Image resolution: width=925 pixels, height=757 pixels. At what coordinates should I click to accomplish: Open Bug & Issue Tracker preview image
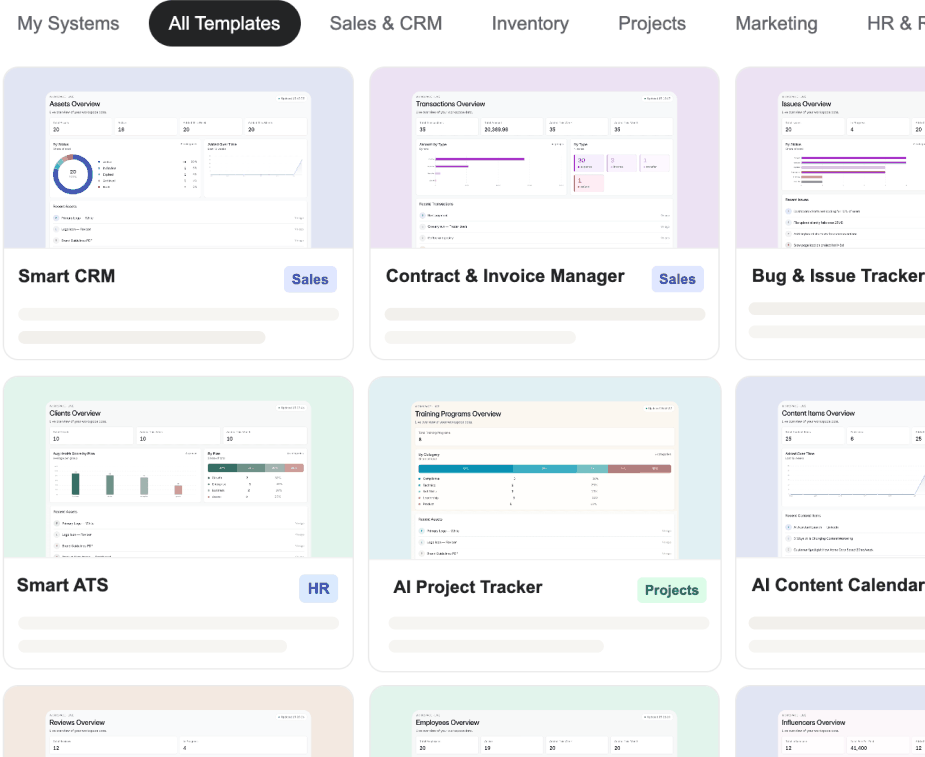pos(831,158)
